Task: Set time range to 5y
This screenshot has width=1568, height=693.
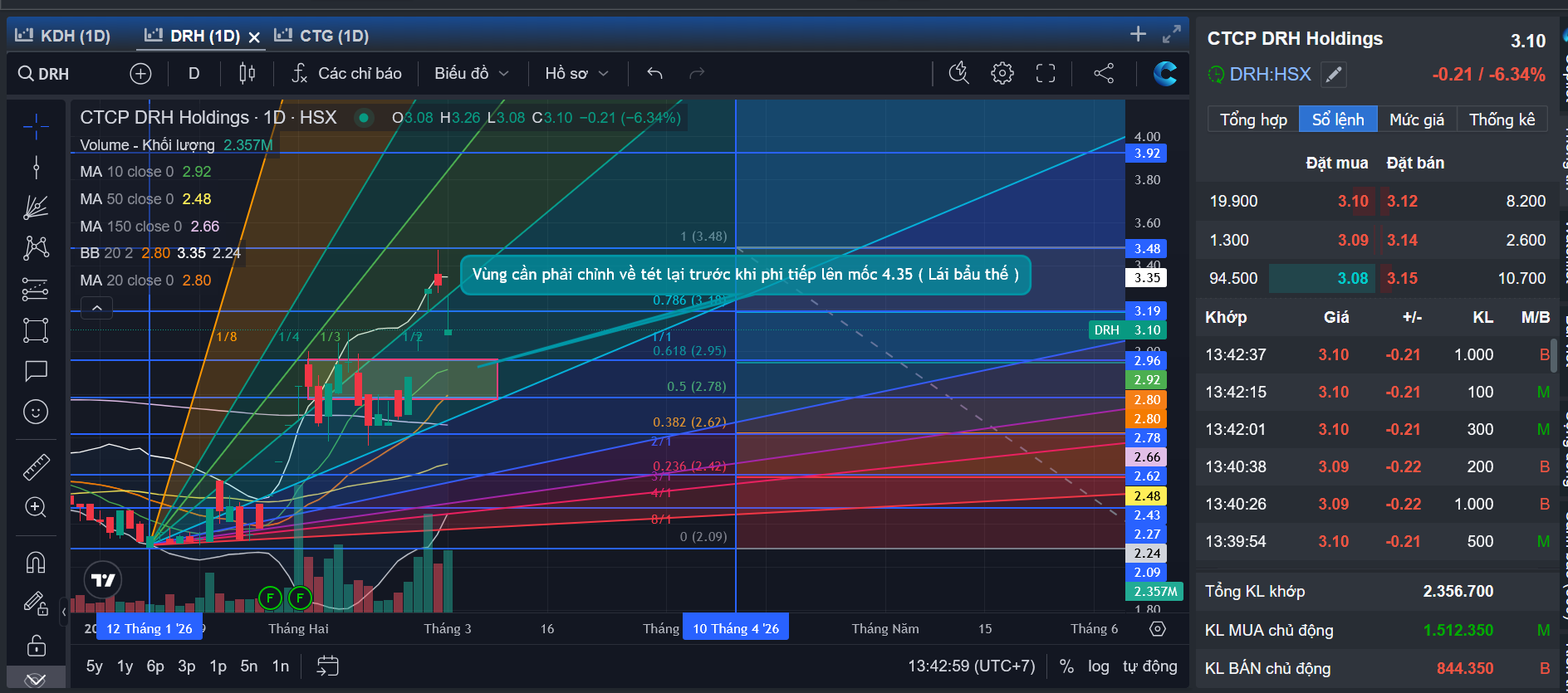Action: tap(95, 666)
